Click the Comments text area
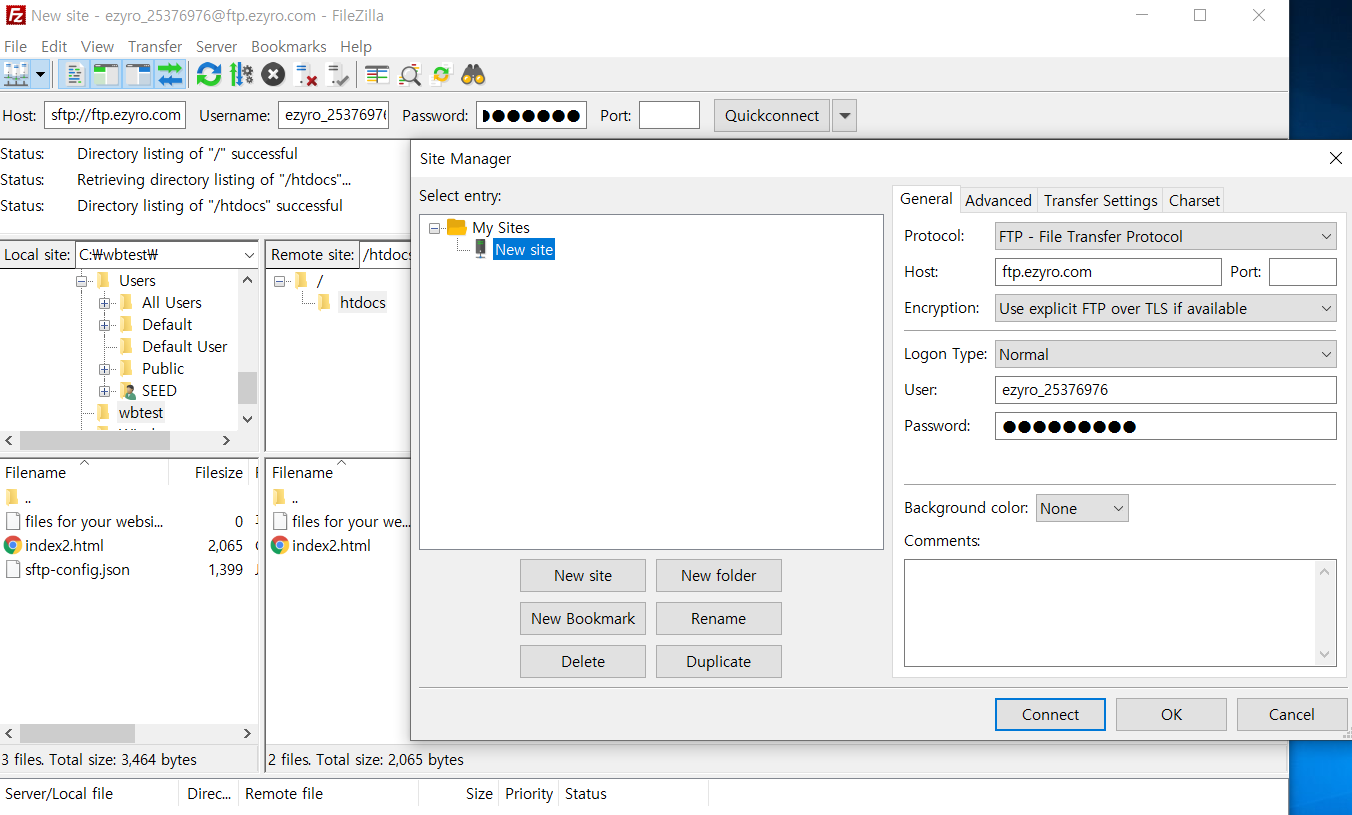1352x815 pixels. coord(1120,612)
